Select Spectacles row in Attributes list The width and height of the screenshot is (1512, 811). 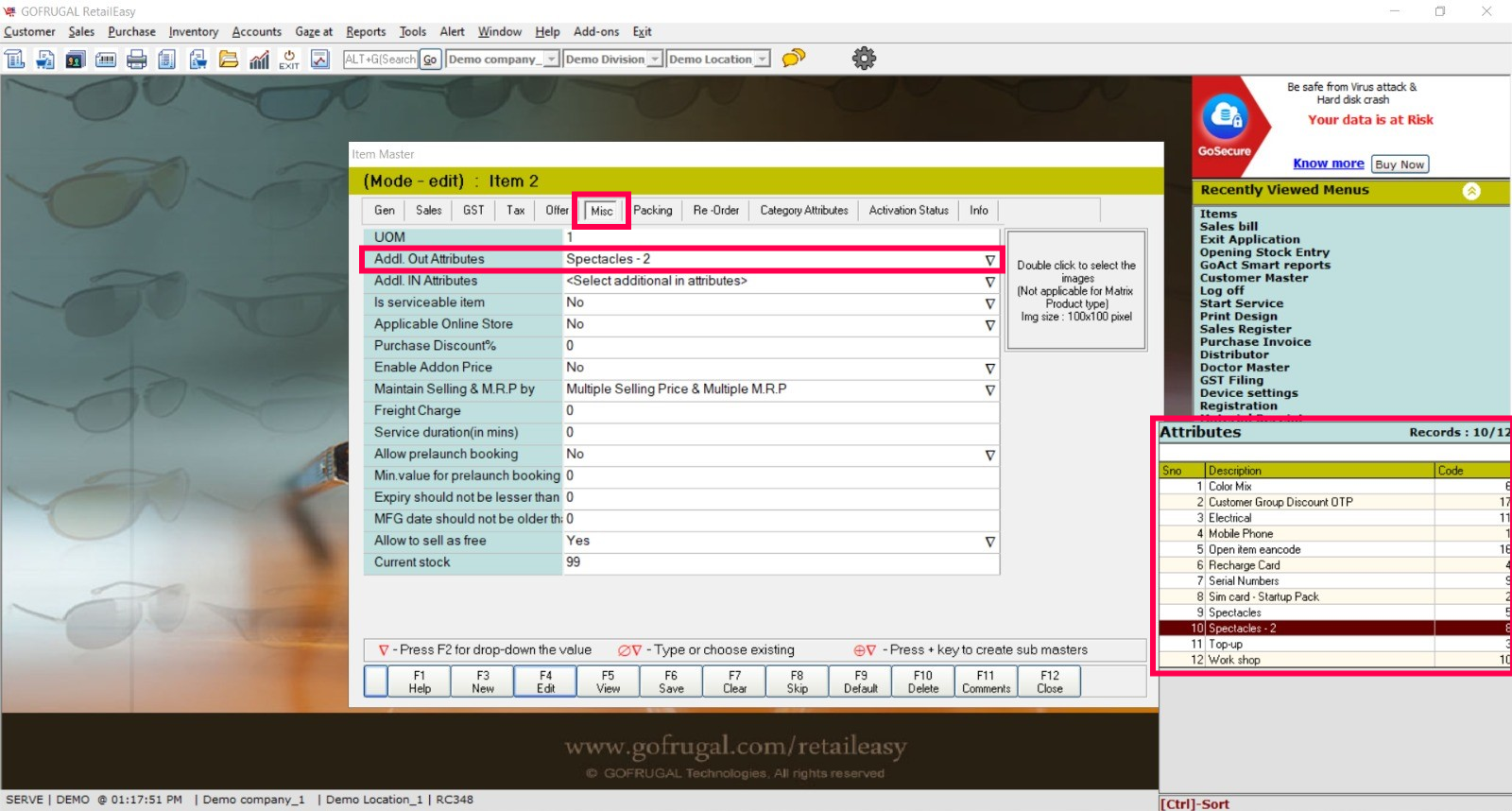(1234, 613)
